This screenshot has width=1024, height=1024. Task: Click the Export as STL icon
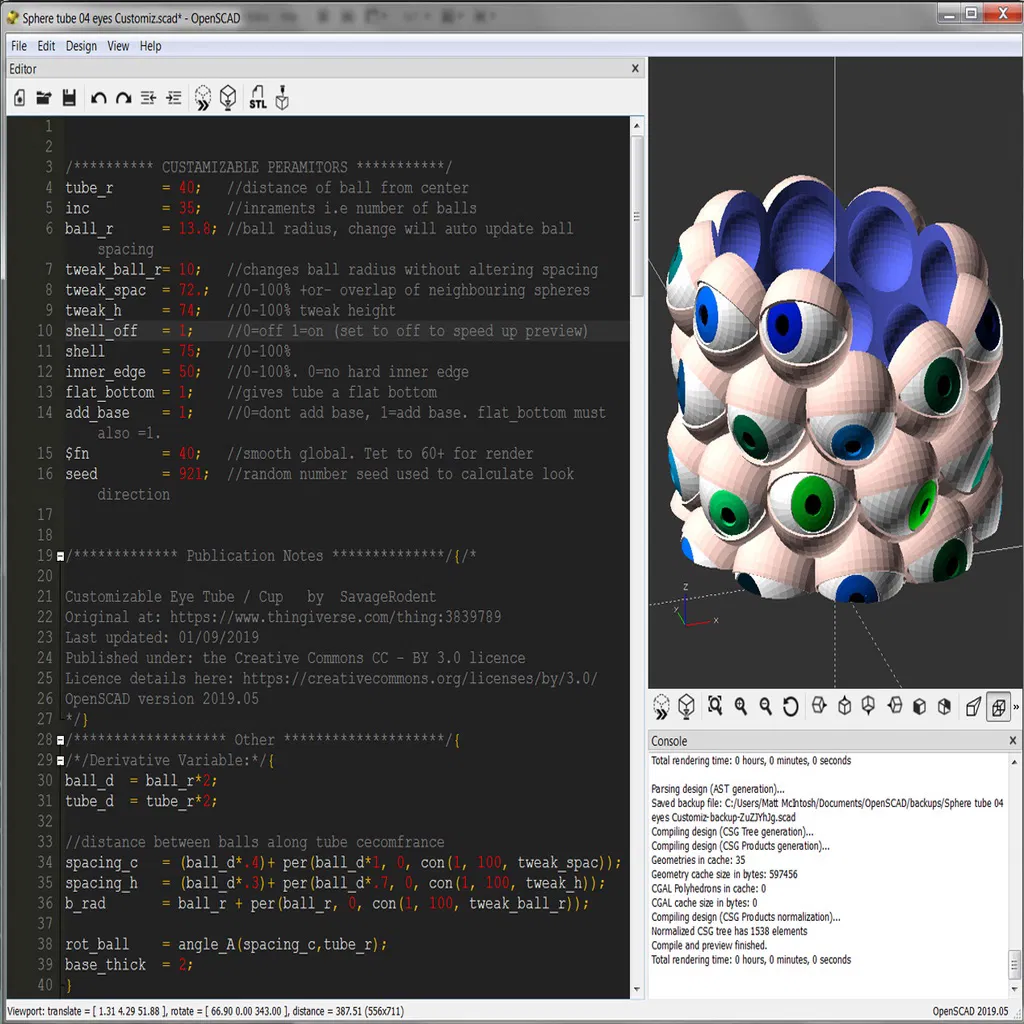coord(258,97)
